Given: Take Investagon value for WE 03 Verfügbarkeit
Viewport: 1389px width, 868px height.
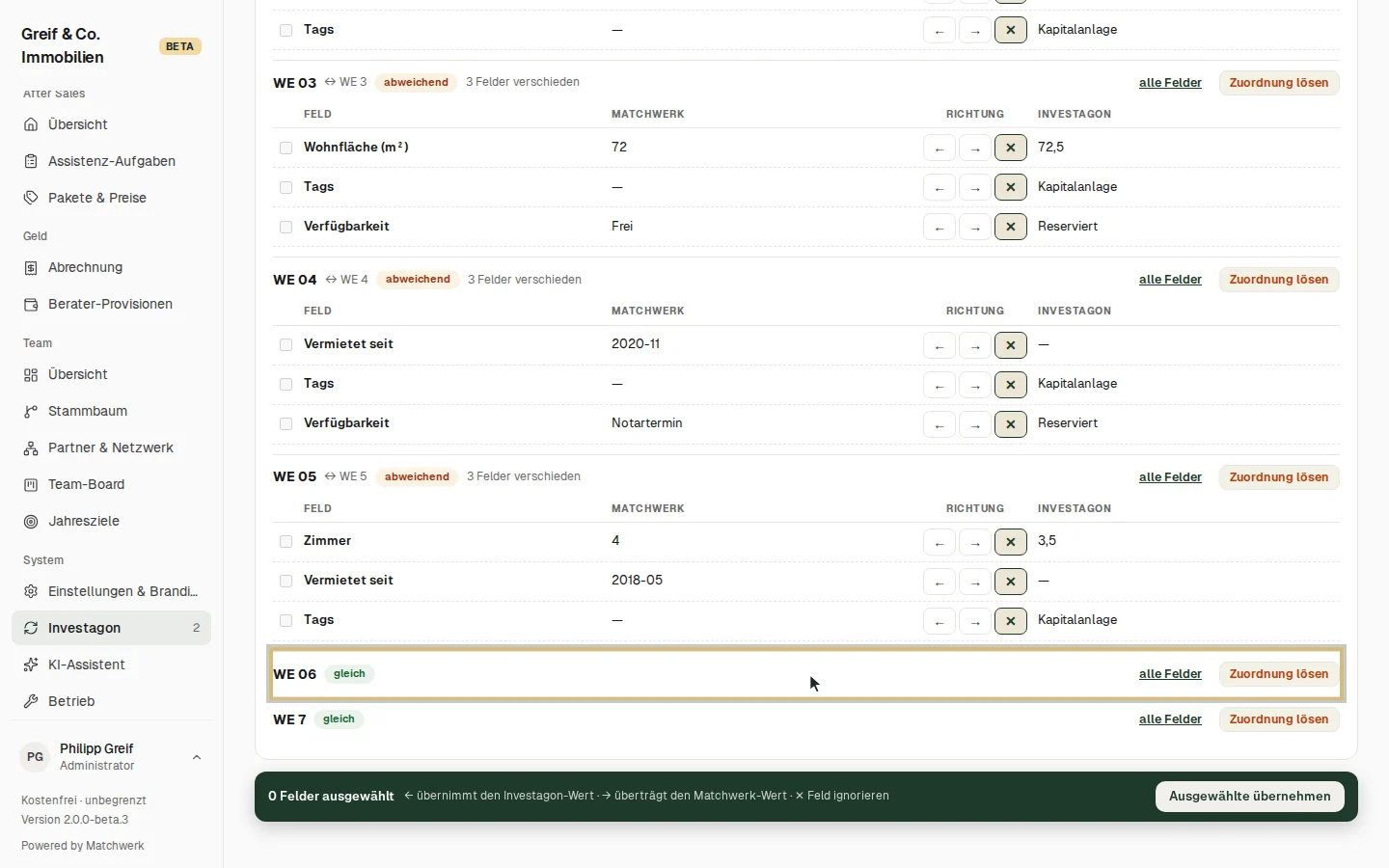Looking at the screenshot, I should 940,228.
